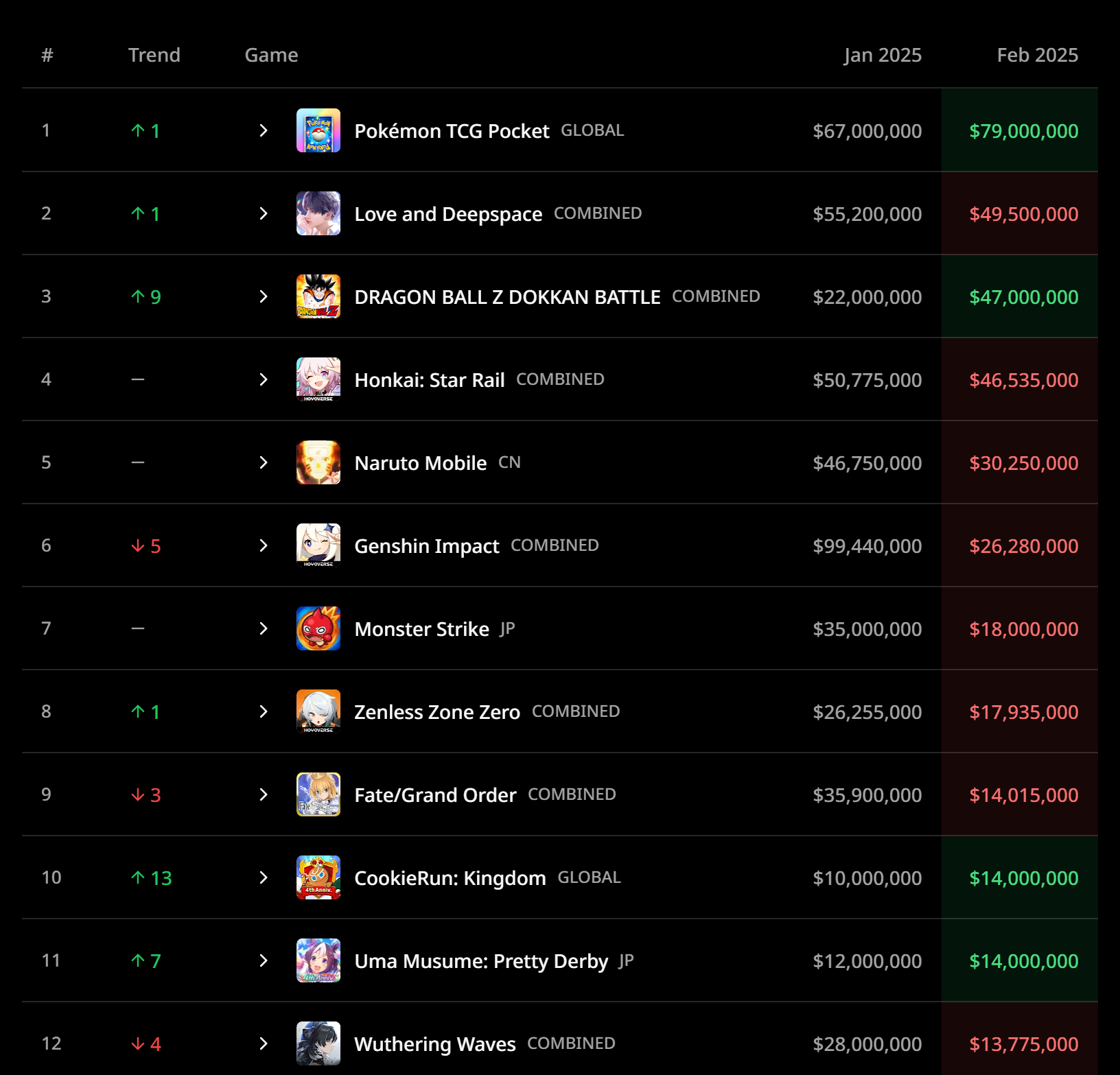Open the Honkai: Star Rail game title
Image resolution: width=1120 pixels, height=1075 pixels.
click(x=430, y=380)
